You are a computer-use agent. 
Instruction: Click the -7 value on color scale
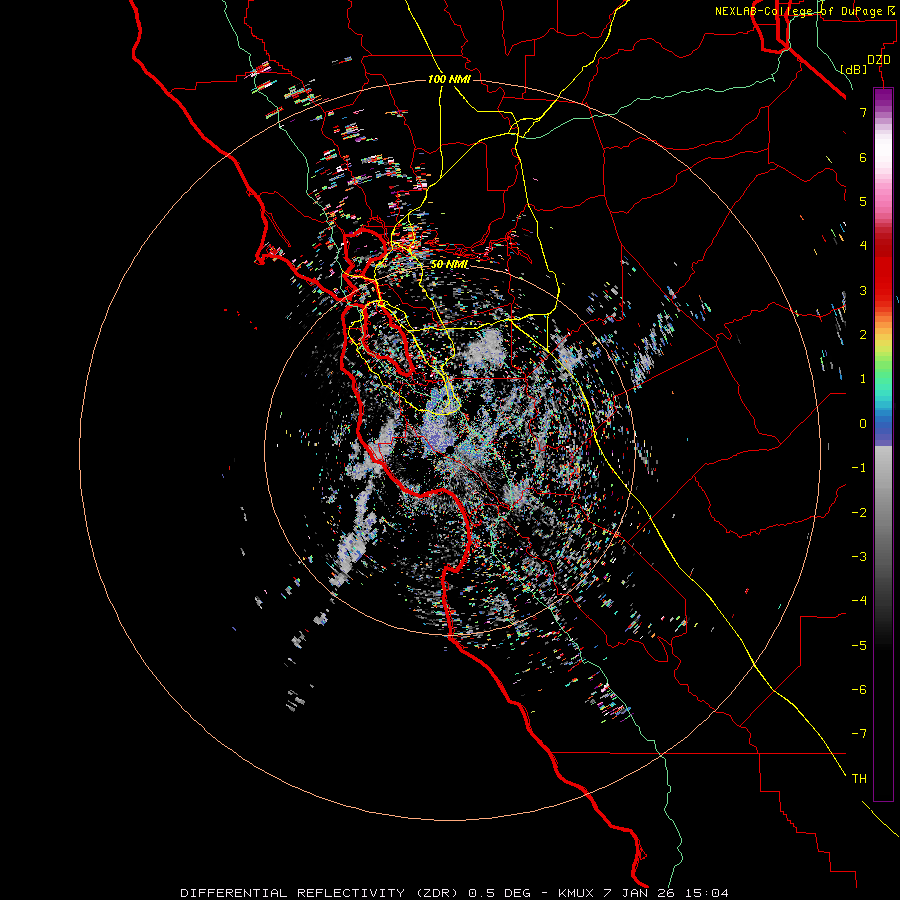tap(859, 734)
